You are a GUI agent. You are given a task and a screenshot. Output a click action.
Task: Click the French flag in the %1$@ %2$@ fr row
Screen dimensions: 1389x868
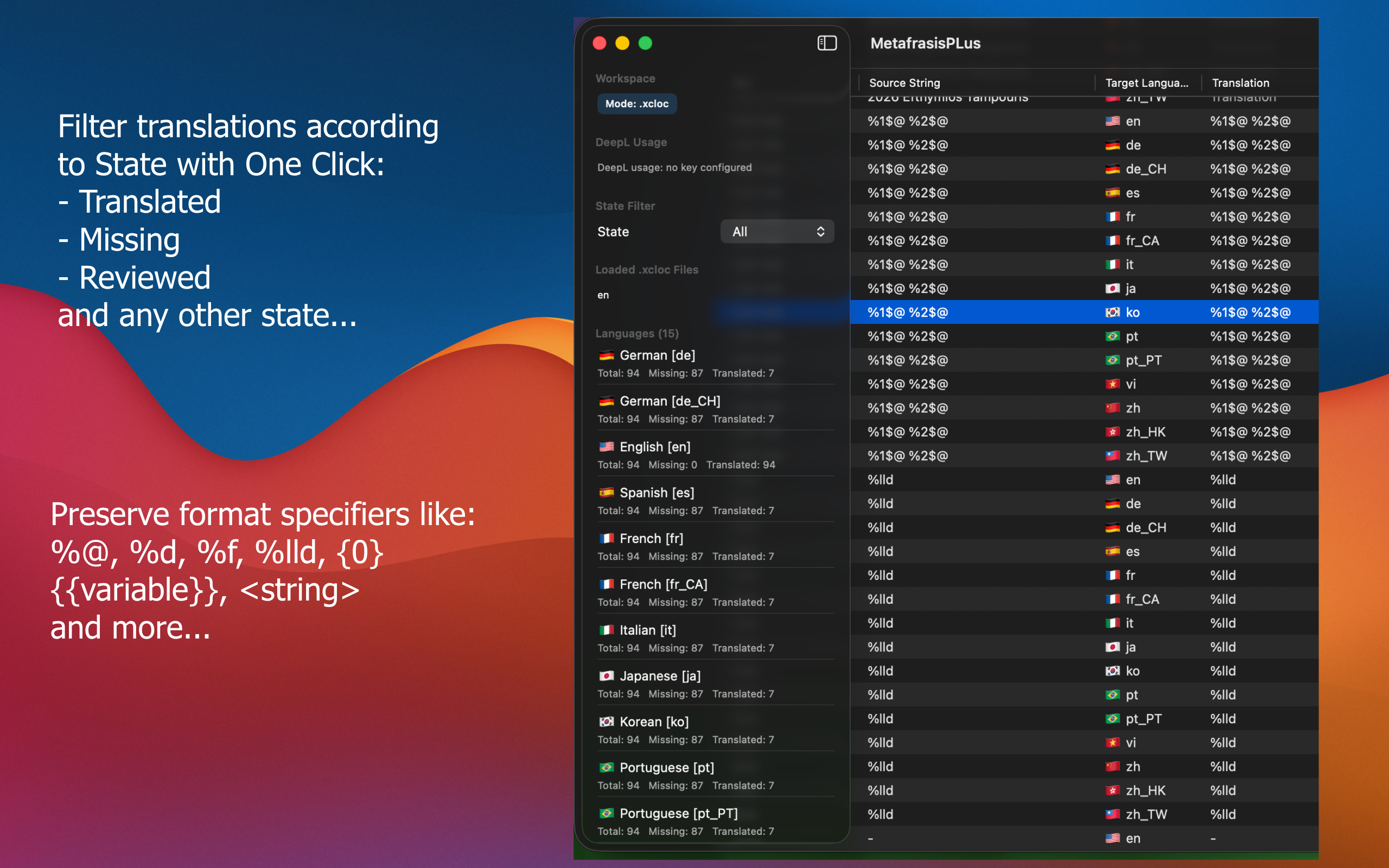pos(1112,217)
